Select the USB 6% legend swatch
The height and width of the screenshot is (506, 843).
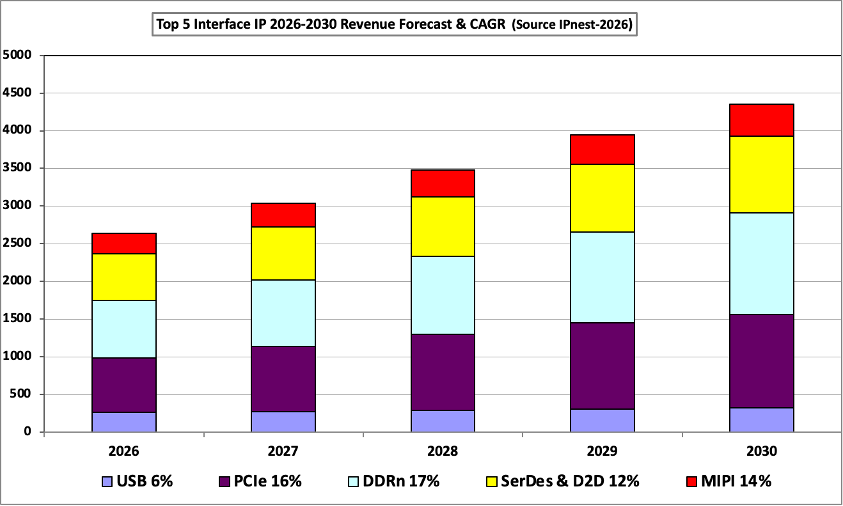(x=108, y=481)
